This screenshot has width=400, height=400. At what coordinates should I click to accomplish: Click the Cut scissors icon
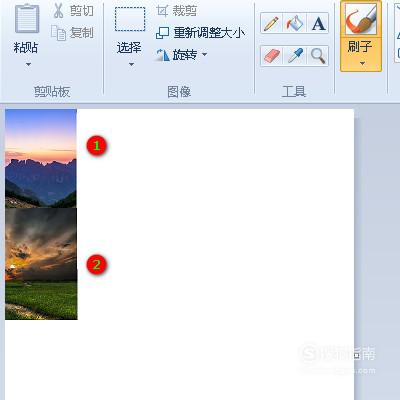pos(59,11)
